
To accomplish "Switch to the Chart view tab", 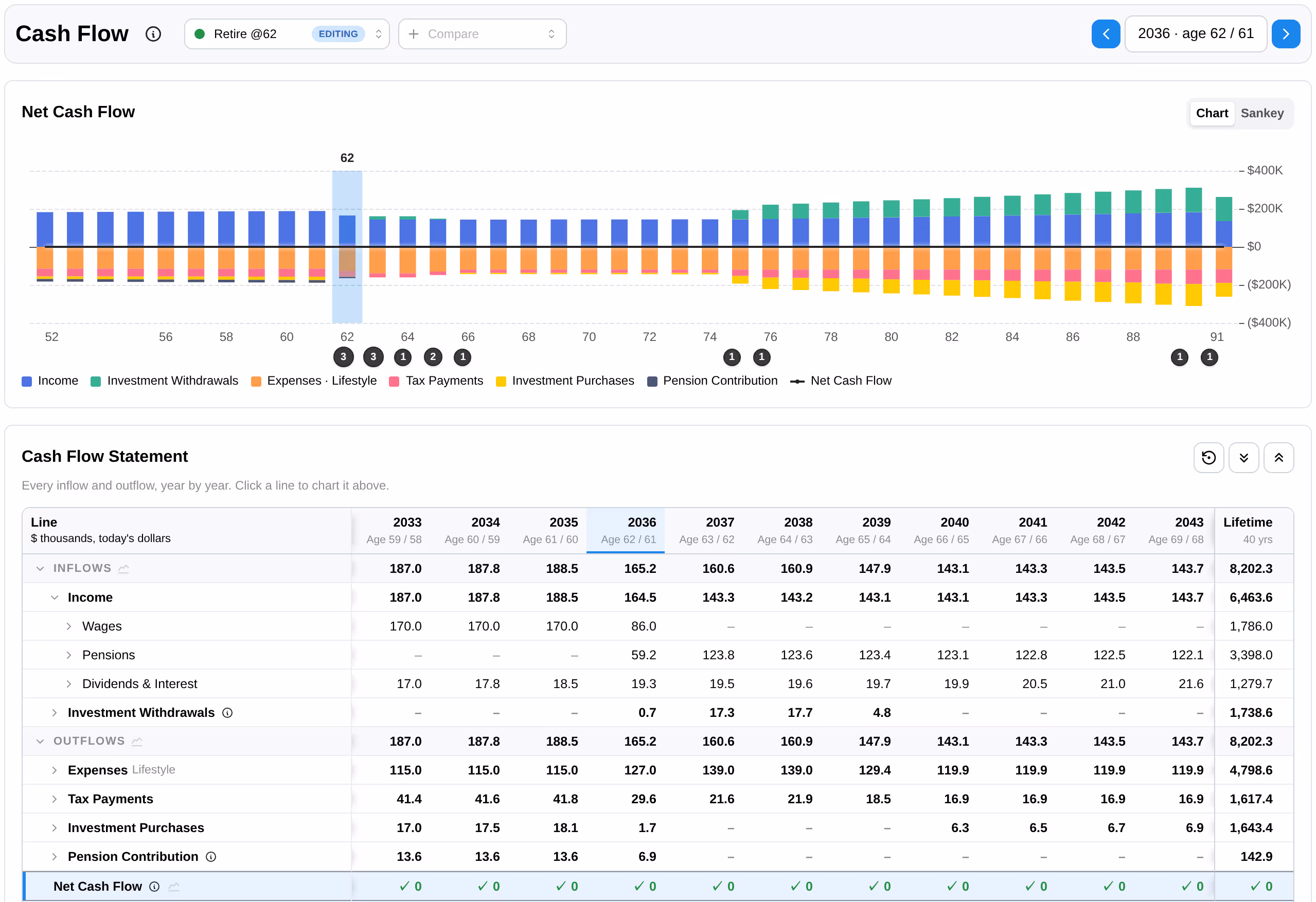I will point(1211,113).
